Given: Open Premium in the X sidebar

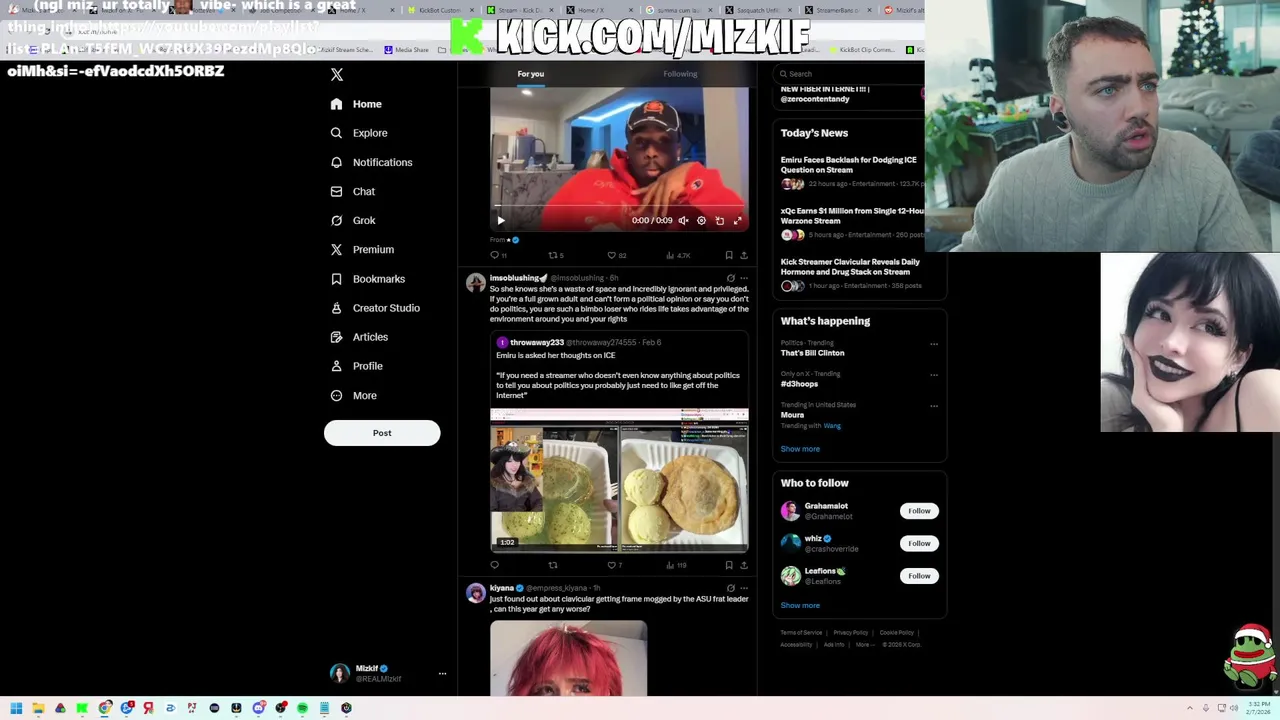Looking at the screenshot, I should click(362, 249).
